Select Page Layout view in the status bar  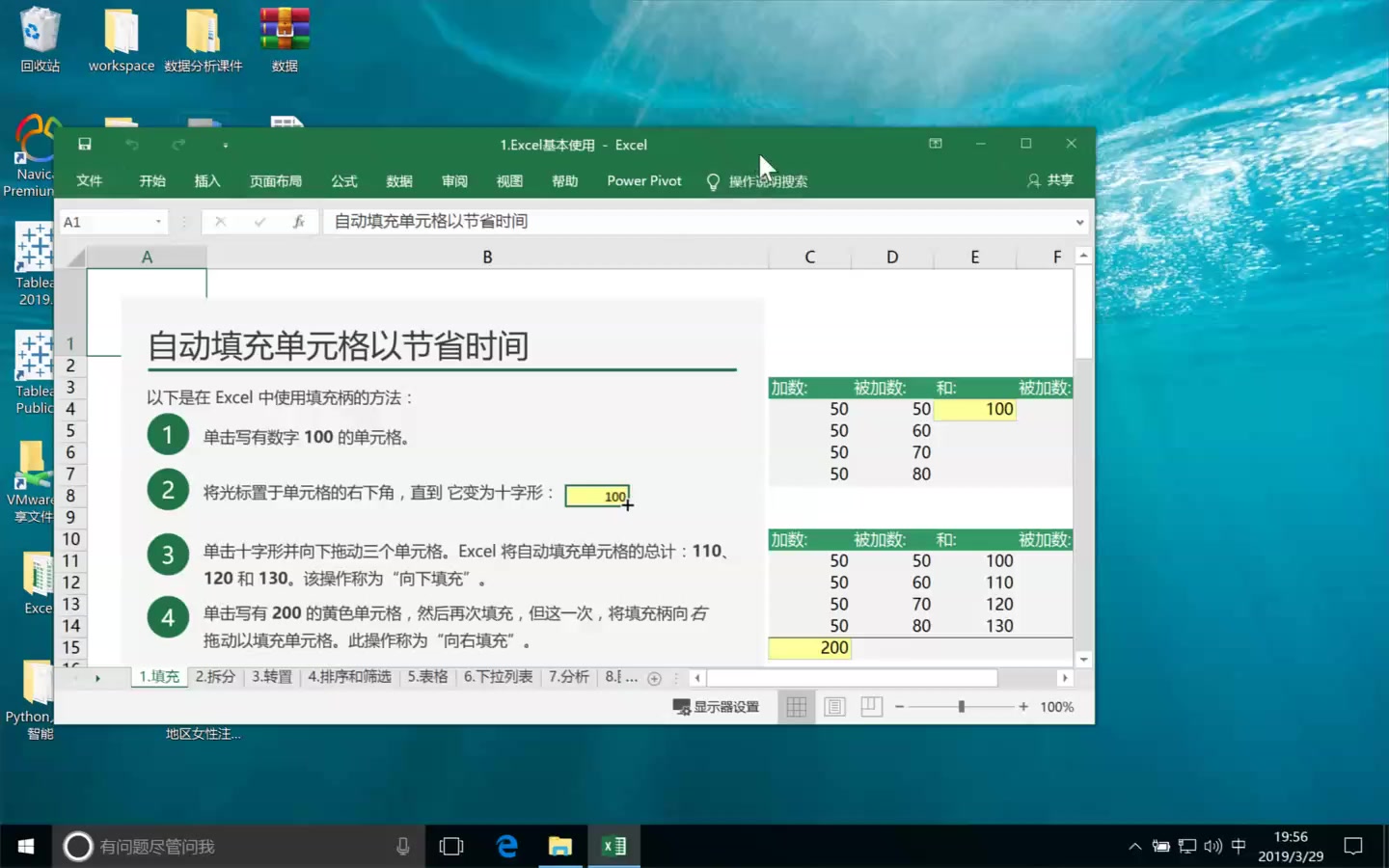pyautogui.click(x=833, y=706)
